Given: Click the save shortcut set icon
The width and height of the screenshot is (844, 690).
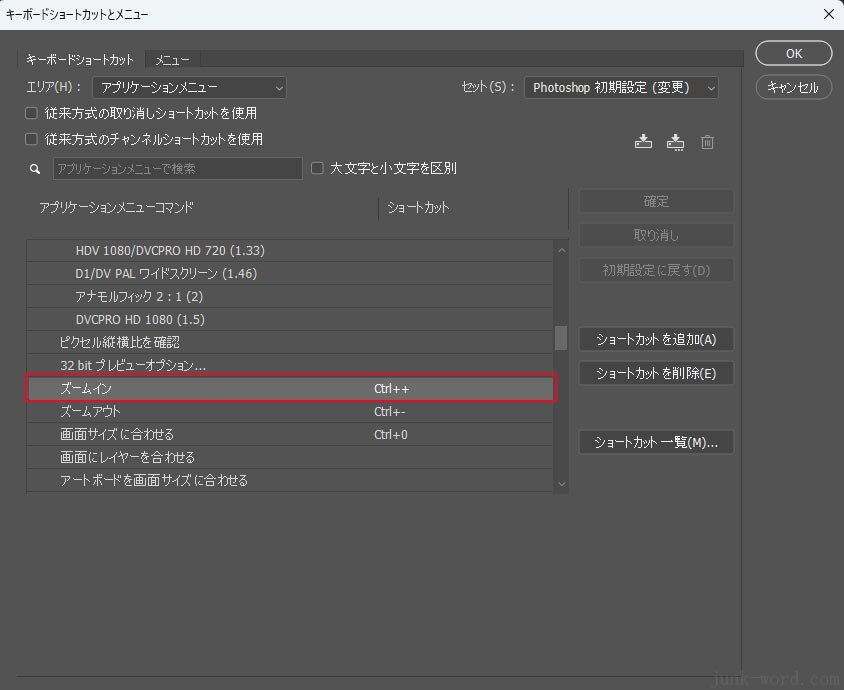Looking at the screenshot, I should (643, 142).
